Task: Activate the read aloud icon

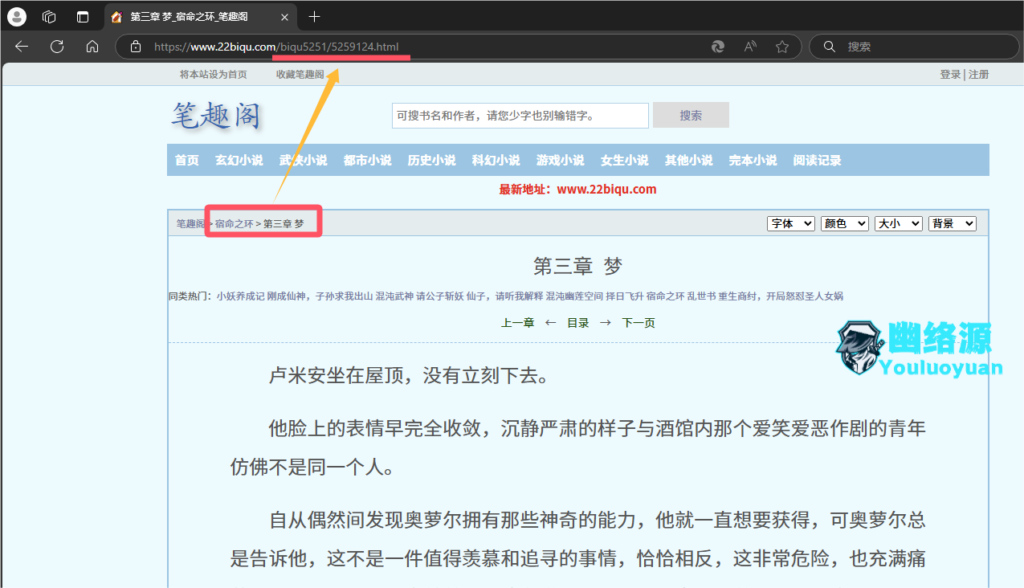Action: point(748,46)
